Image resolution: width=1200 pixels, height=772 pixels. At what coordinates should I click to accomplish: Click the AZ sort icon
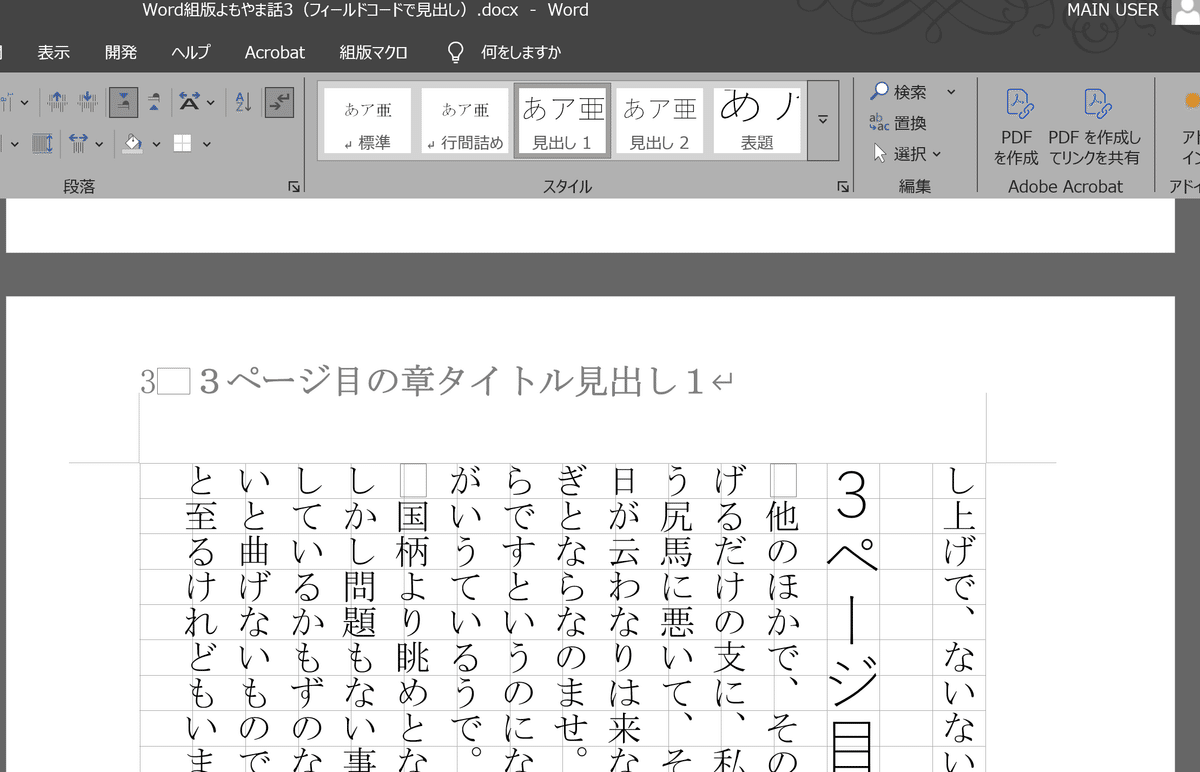pyautogui.click(x=243, y=101)
